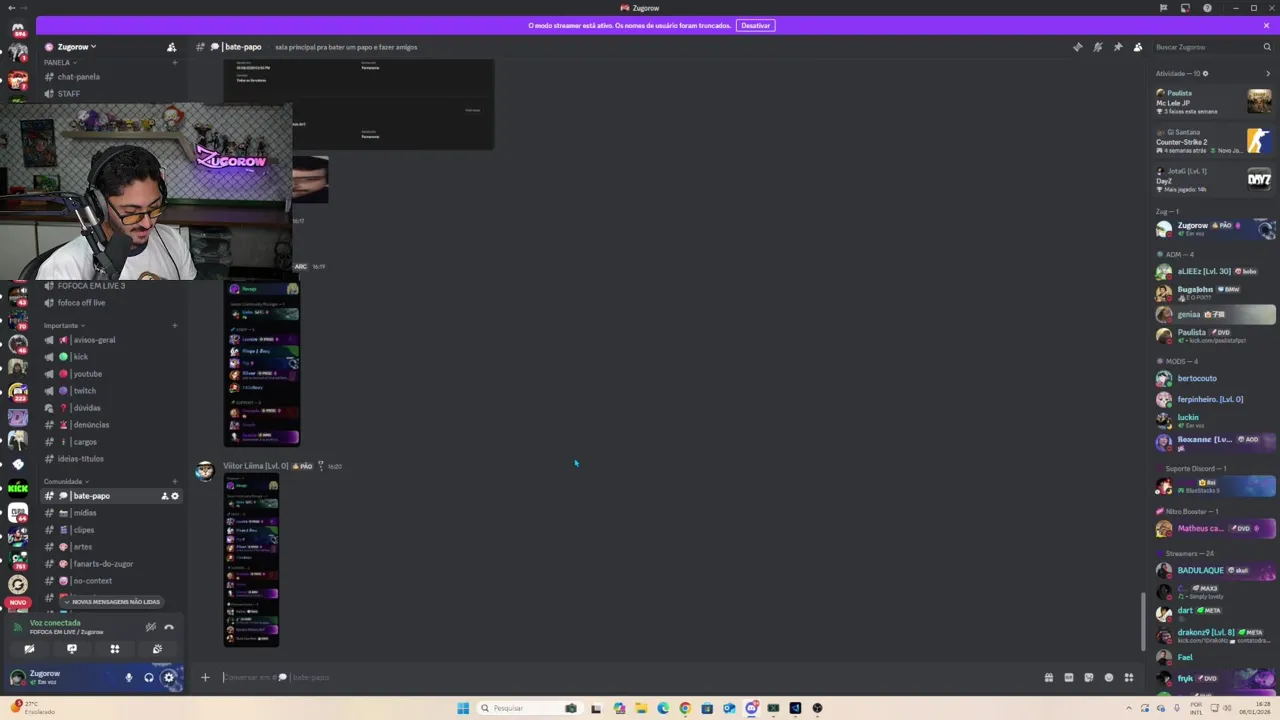Open gift icon in message bar

[x=1049, y=678]
